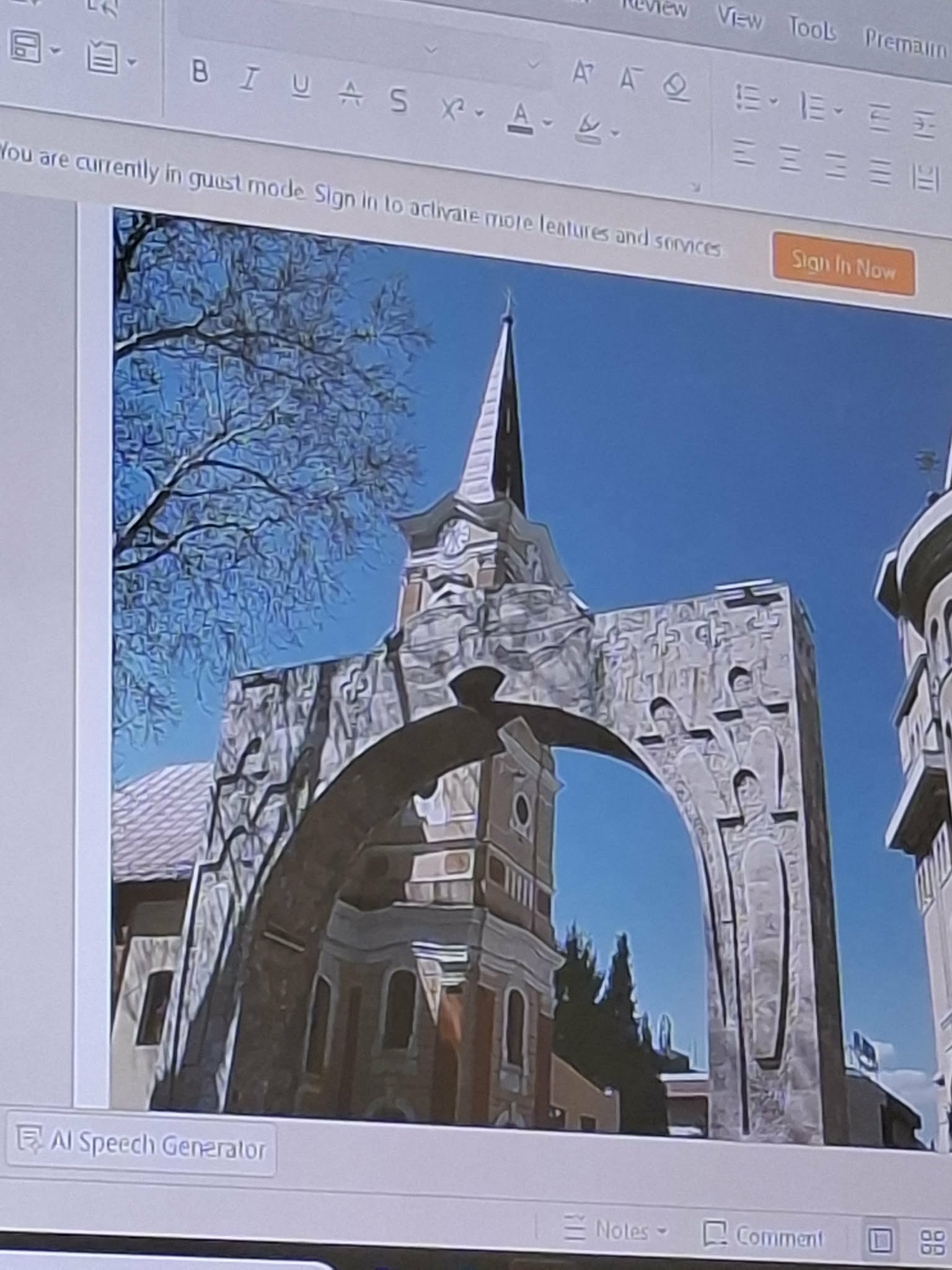Open the font color dropdown arrow
Image resolution: width=952 pixels, height=1270 pixels.
[x=547, y=123]
